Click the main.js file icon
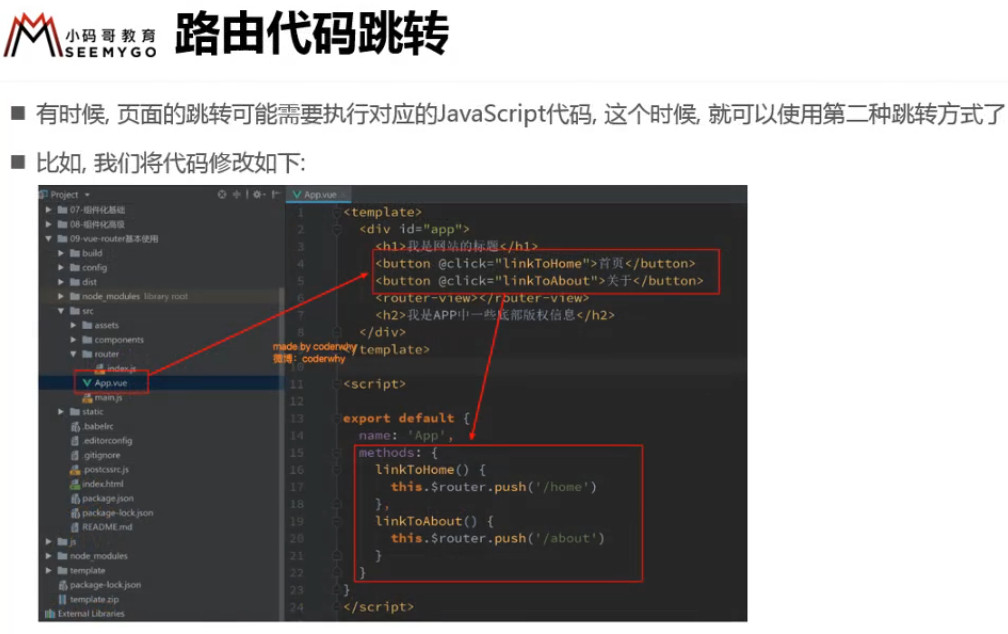 87,397
